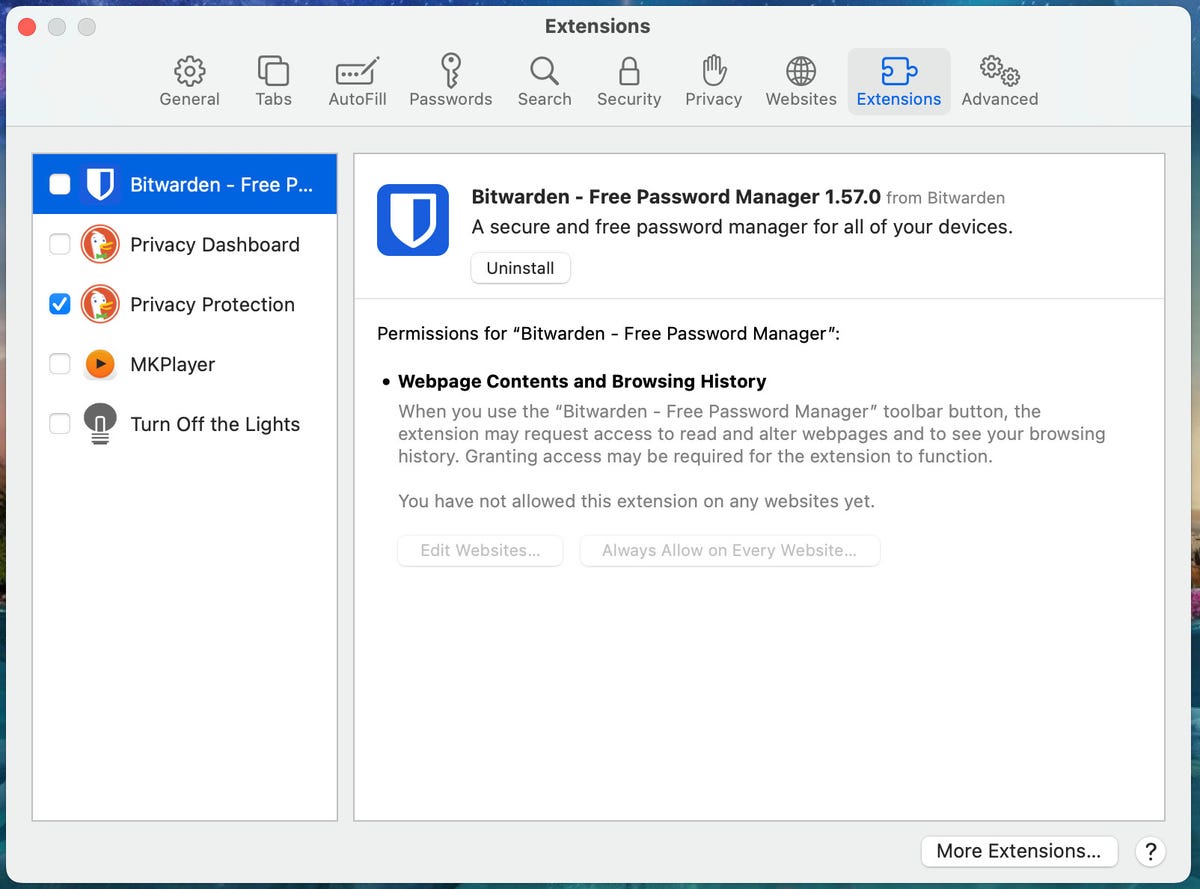This screenshot has height=889, width=1200.
Task: Open the Passwords key icon
Action: tap(450, 71)
